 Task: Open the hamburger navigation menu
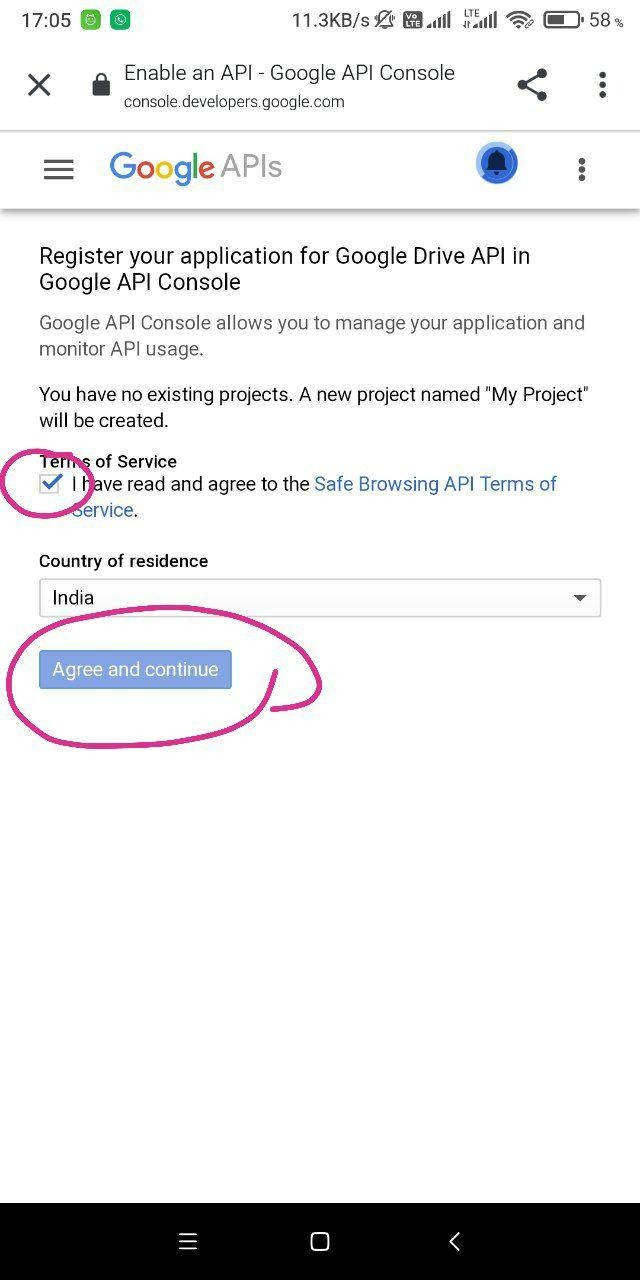click(x=59, y=169)
